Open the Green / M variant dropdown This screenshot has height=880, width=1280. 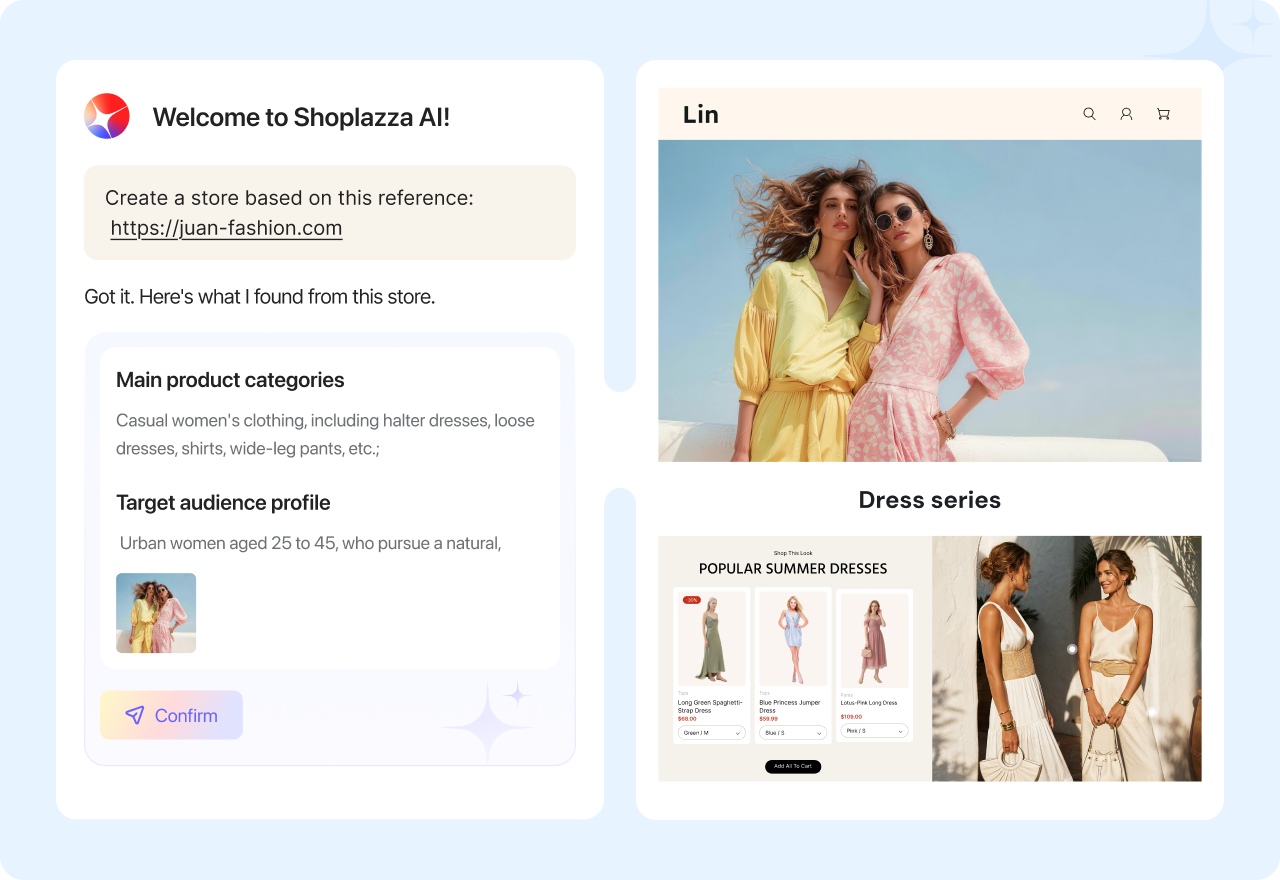[x=711, y=733]
